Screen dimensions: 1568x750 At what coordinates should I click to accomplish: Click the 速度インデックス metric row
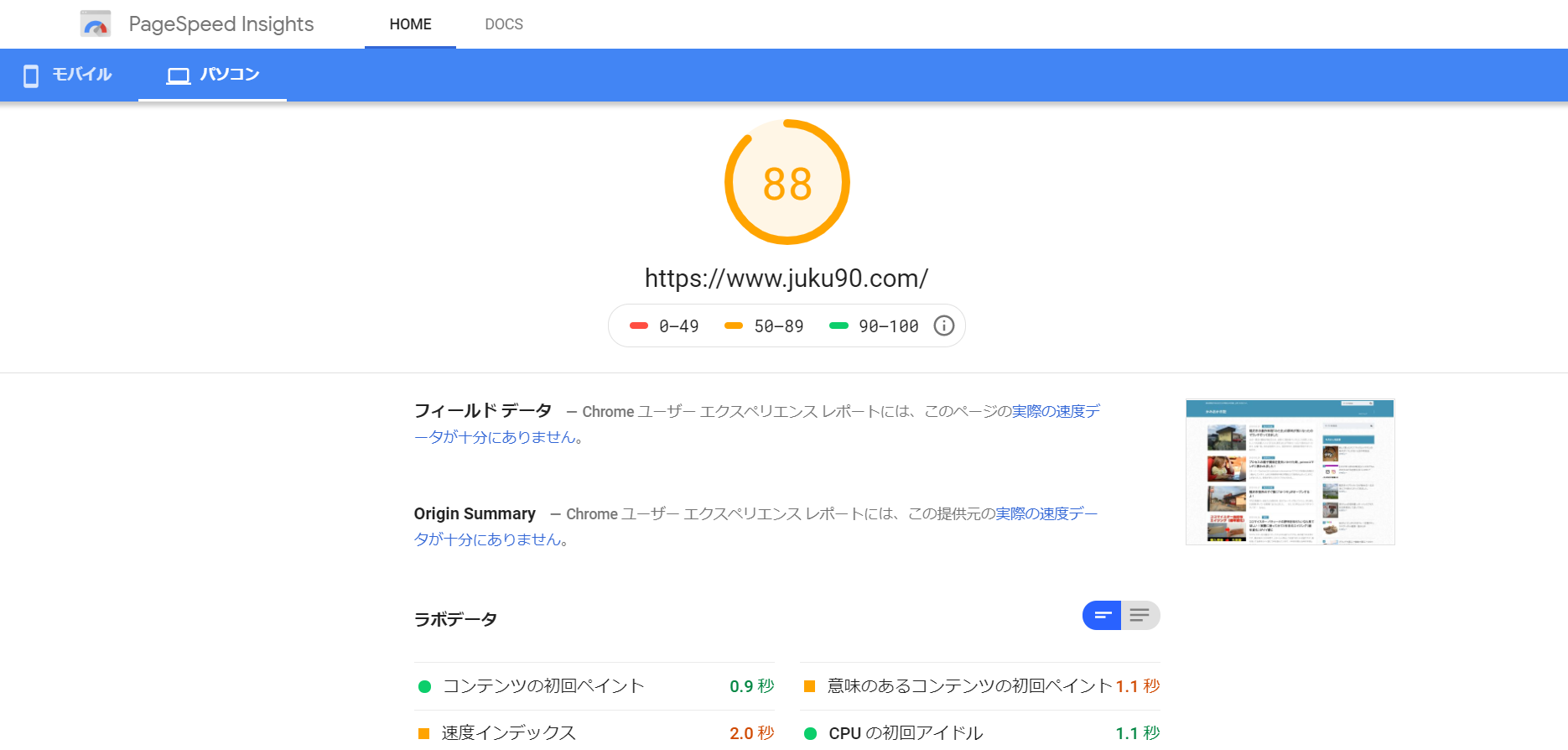594,732
